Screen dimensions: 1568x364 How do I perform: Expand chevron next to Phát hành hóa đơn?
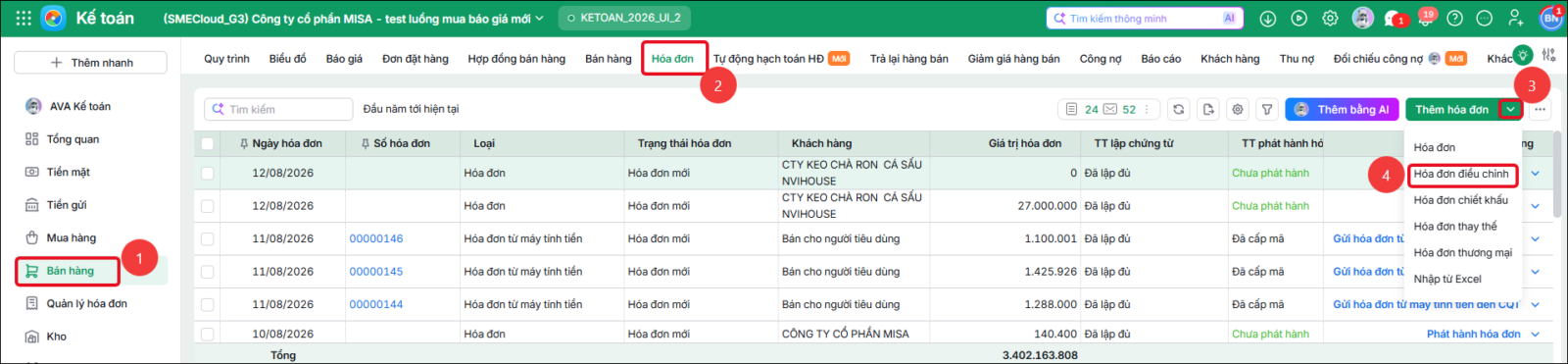click(x=1535, y=334)
